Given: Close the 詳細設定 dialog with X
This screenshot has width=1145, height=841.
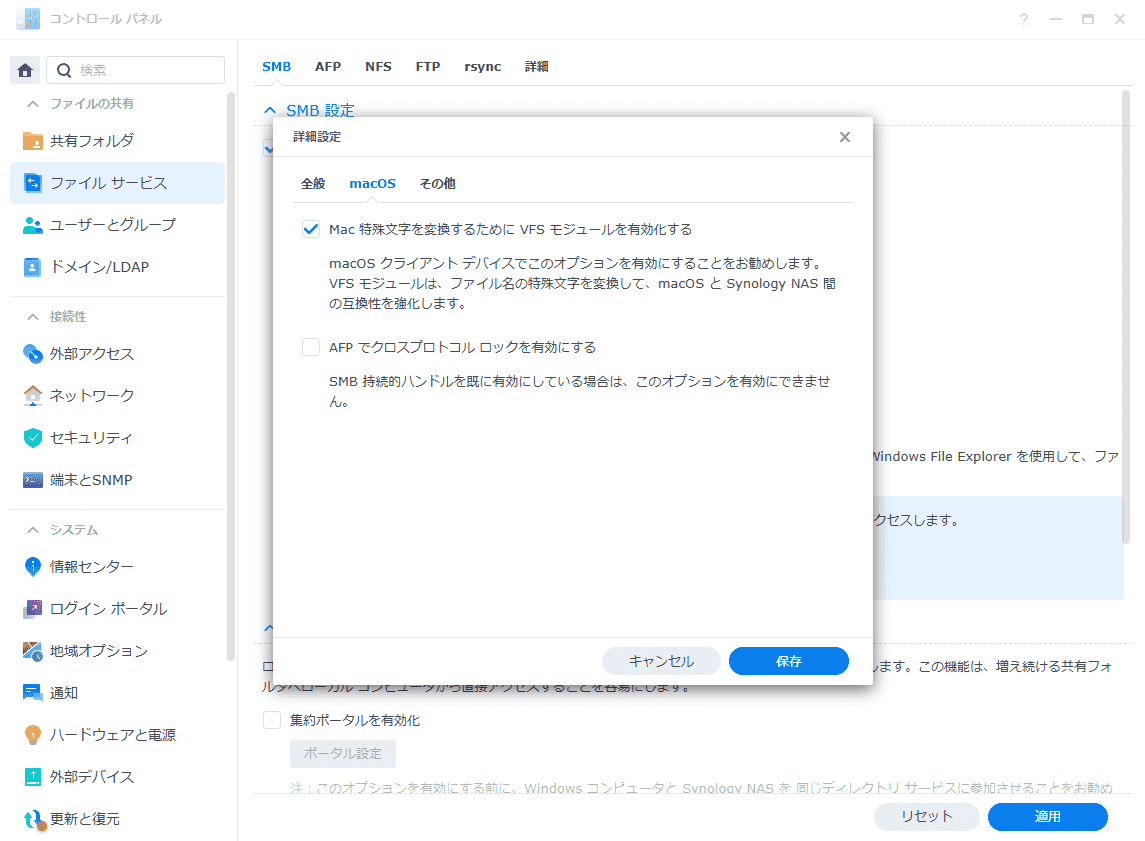Looking at the screenshot, I should (845, 137).
